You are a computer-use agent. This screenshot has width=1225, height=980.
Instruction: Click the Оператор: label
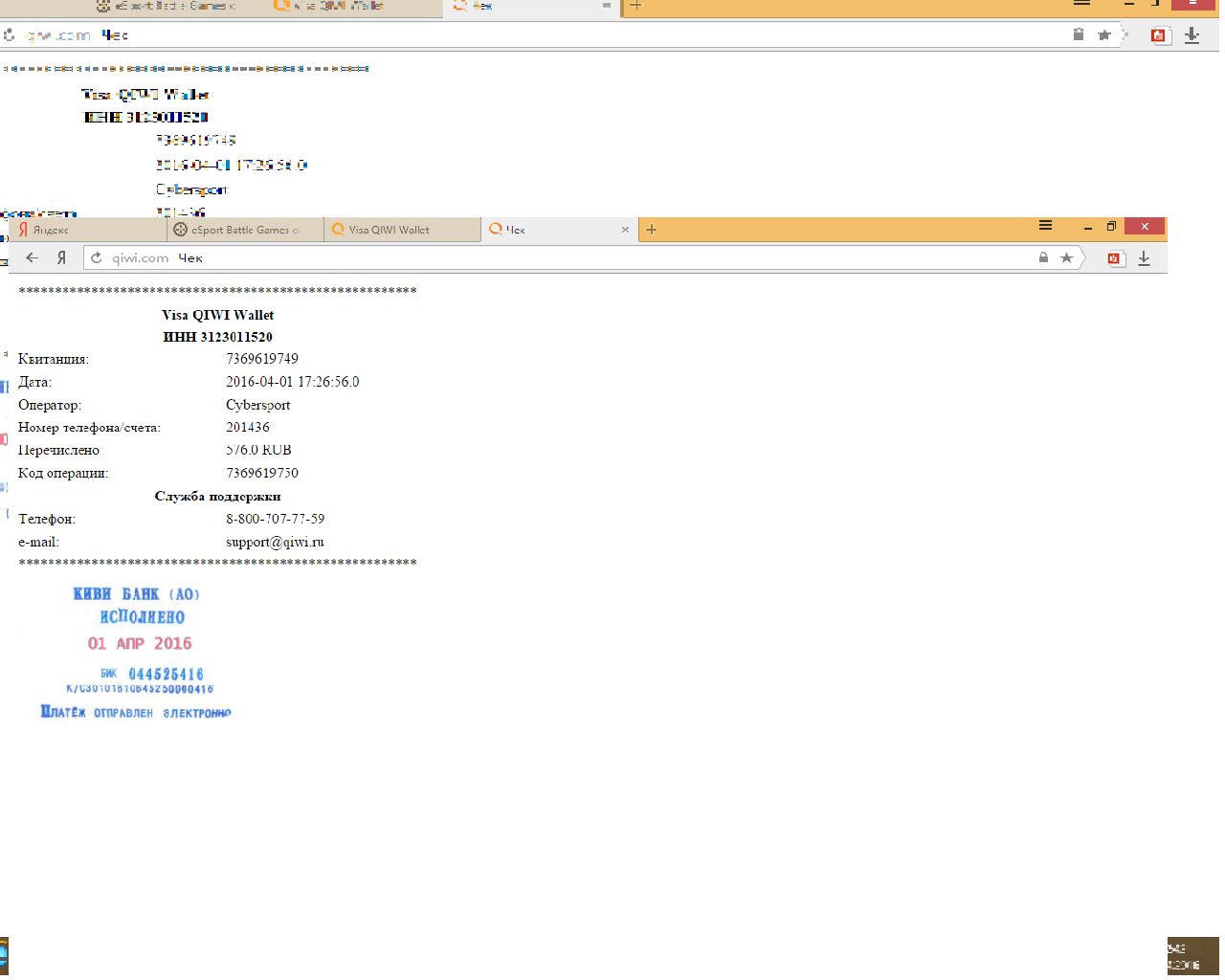click(50, 405)
